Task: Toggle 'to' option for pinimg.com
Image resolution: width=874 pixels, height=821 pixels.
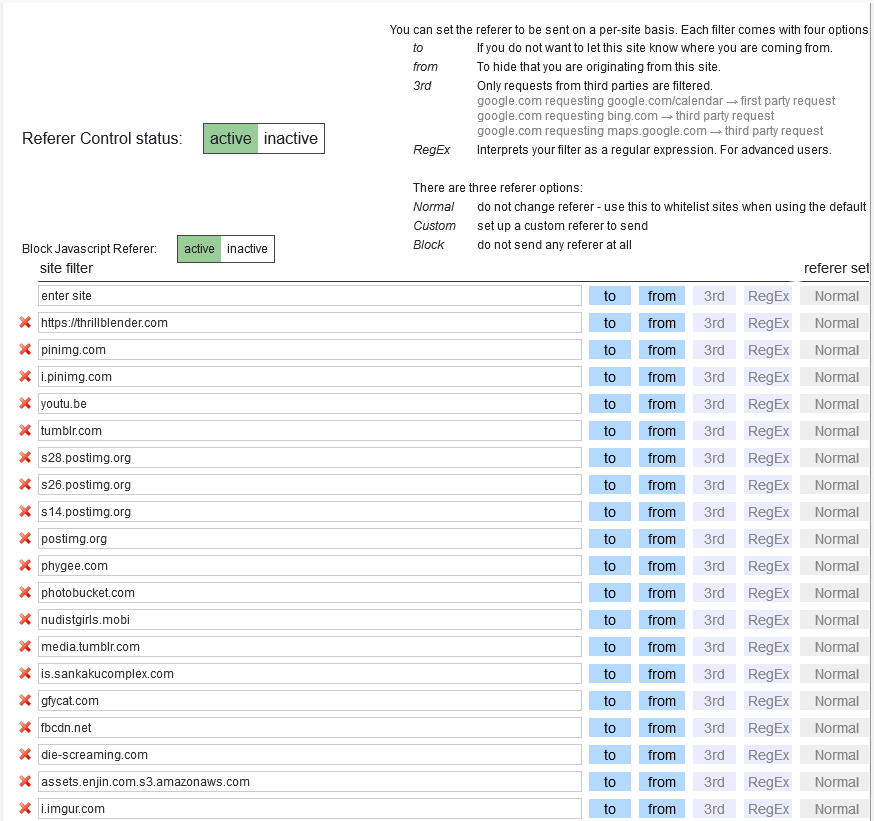Action: (610, 350)
